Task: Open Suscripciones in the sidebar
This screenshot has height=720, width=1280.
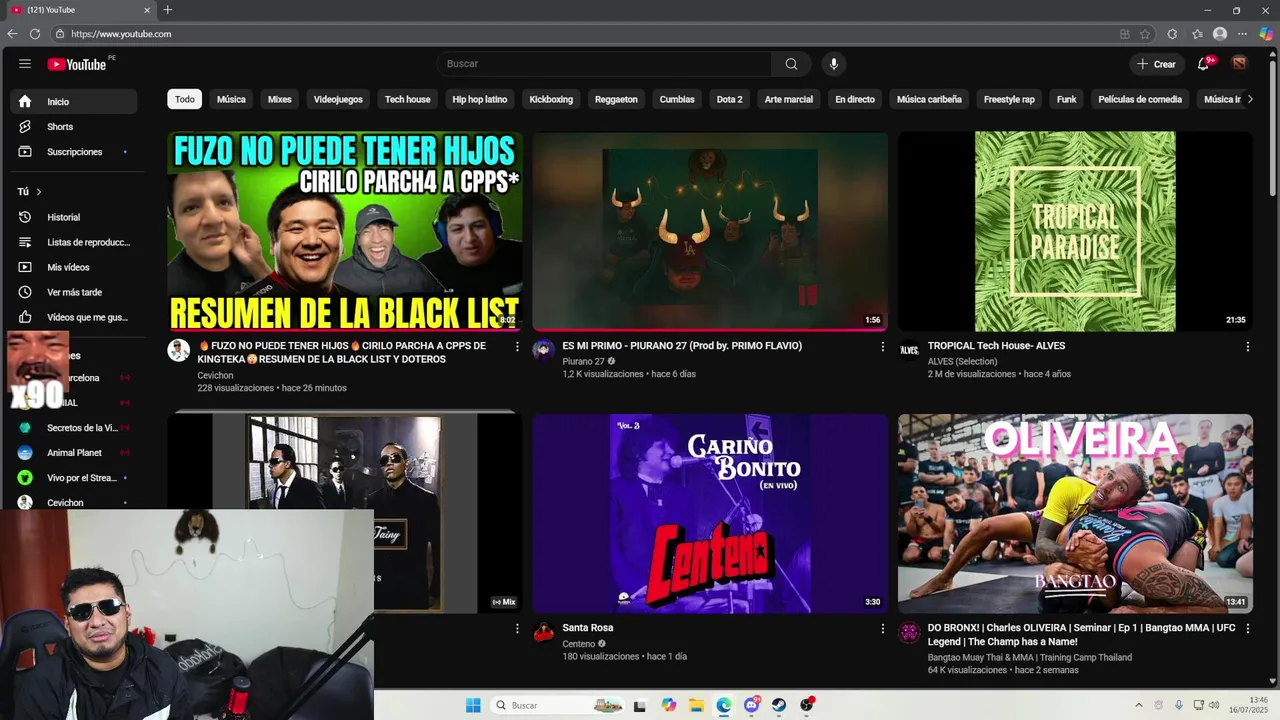Action: [74, 152]
